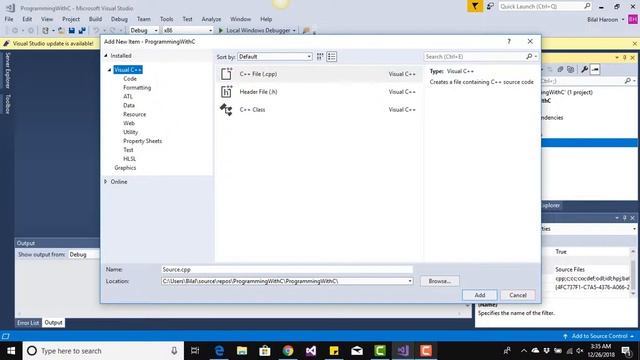This screenshot has height=360, width=640.
Task: Open the x86 platform dropdown
Action: (x=188, y=30)
